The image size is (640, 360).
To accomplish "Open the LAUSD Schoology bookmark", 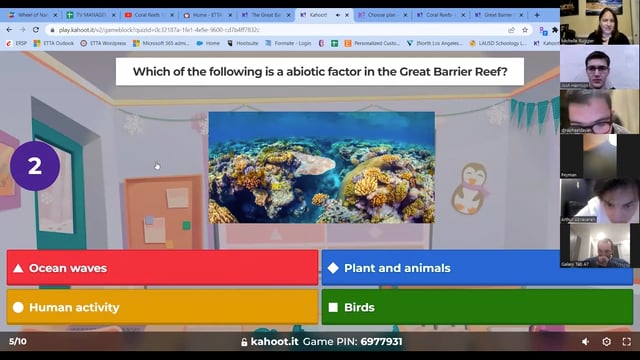I will click(x=498, y=43).
